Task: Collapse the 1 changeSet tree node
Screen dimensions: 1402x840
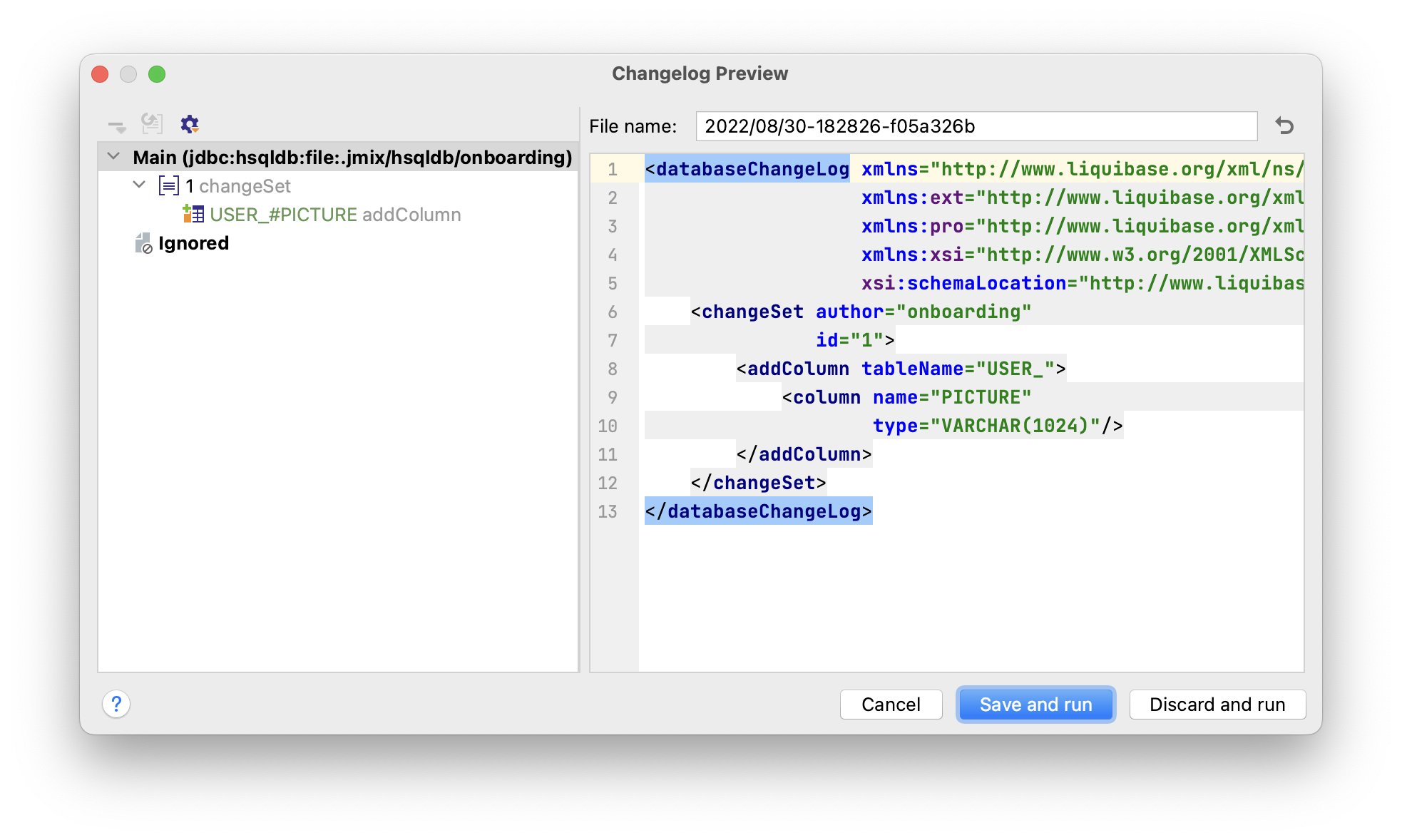Action: (x=139, y=185)
